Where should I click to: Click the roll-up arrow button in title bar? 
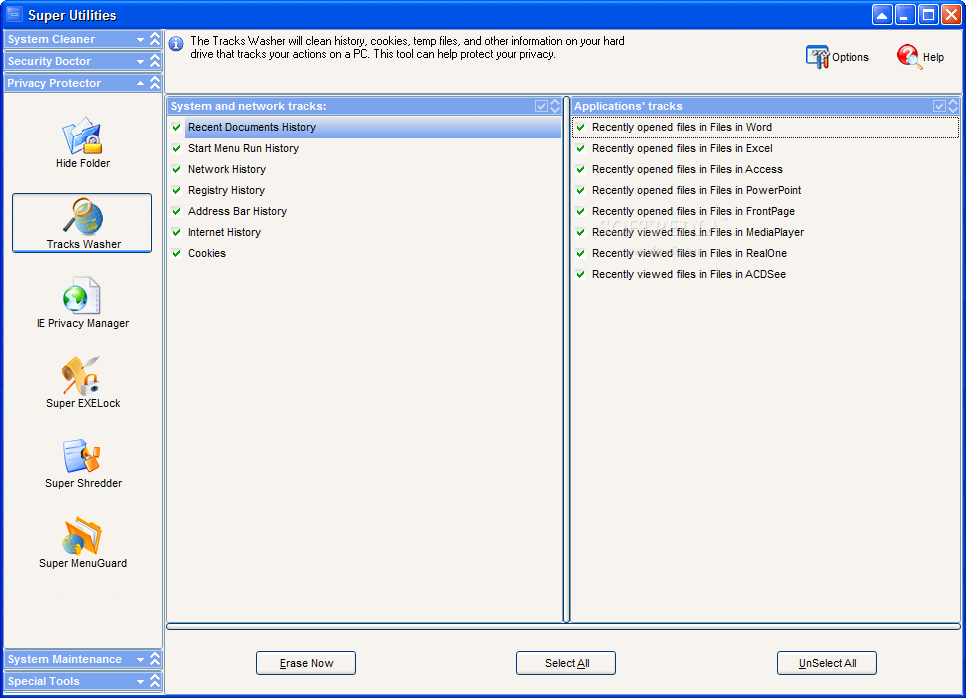(x=882, y=15)
